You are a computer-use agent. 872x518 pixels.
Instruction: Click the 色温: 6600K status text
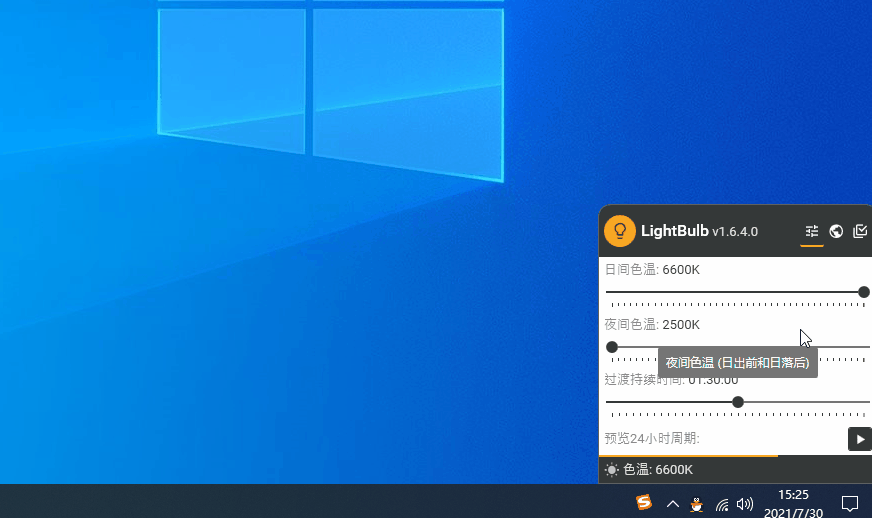658,470
